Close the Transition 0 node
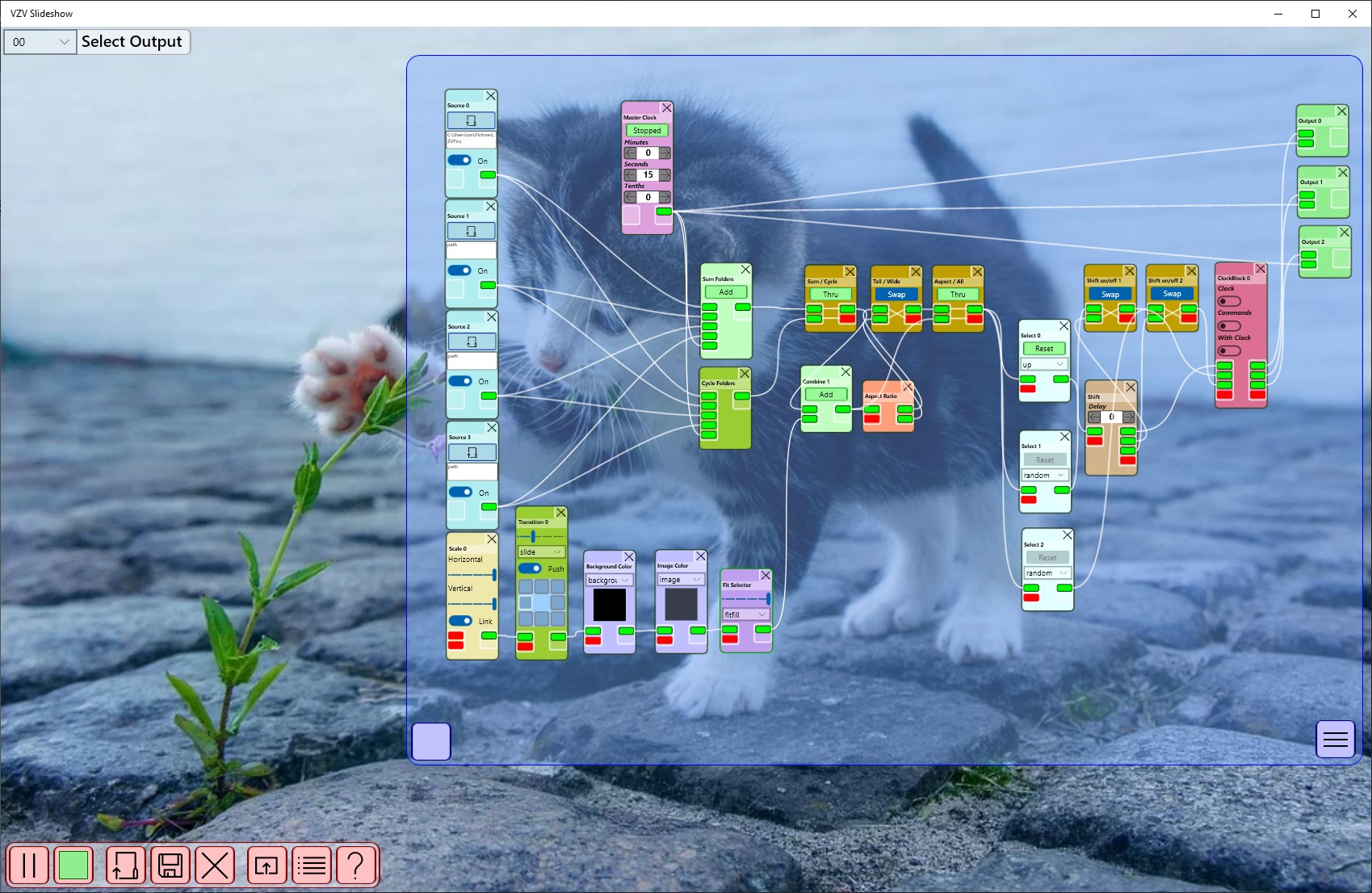 (560, 513)
